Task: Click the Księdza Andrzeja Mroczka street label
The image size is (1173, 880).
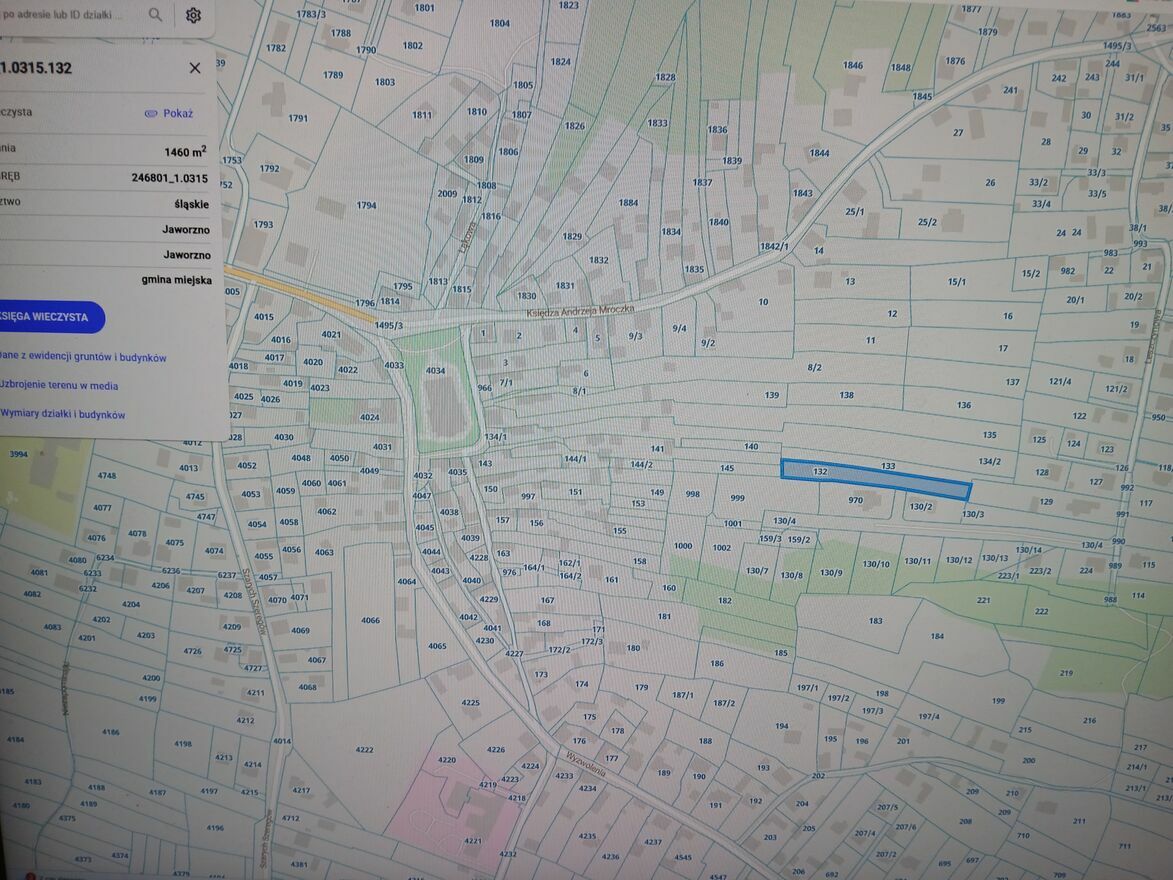Action: click(x=580, y=312)
